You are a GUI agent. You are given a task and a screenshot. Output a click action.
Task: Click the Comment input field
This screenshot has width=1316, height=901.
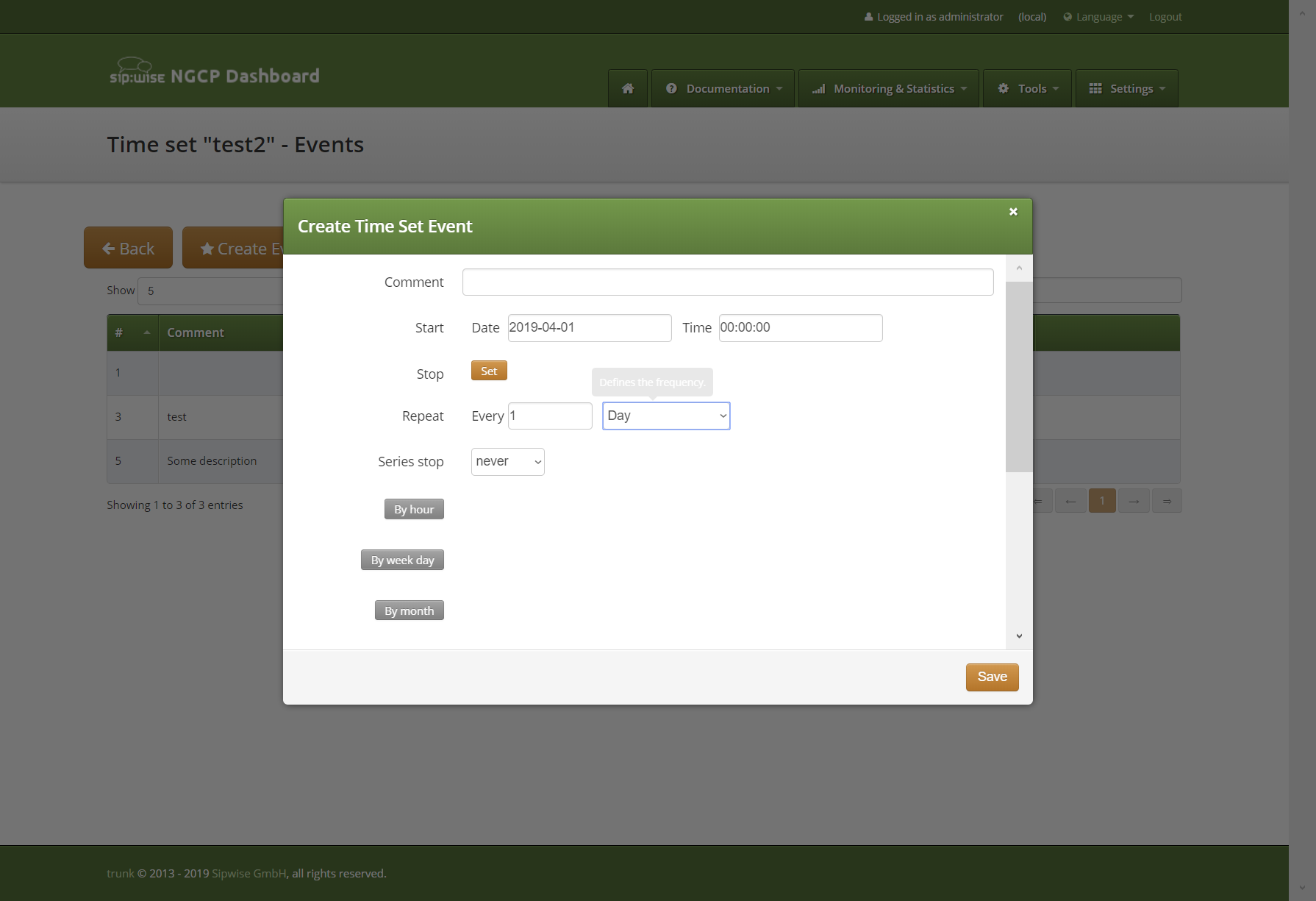(x=728, y=282)
